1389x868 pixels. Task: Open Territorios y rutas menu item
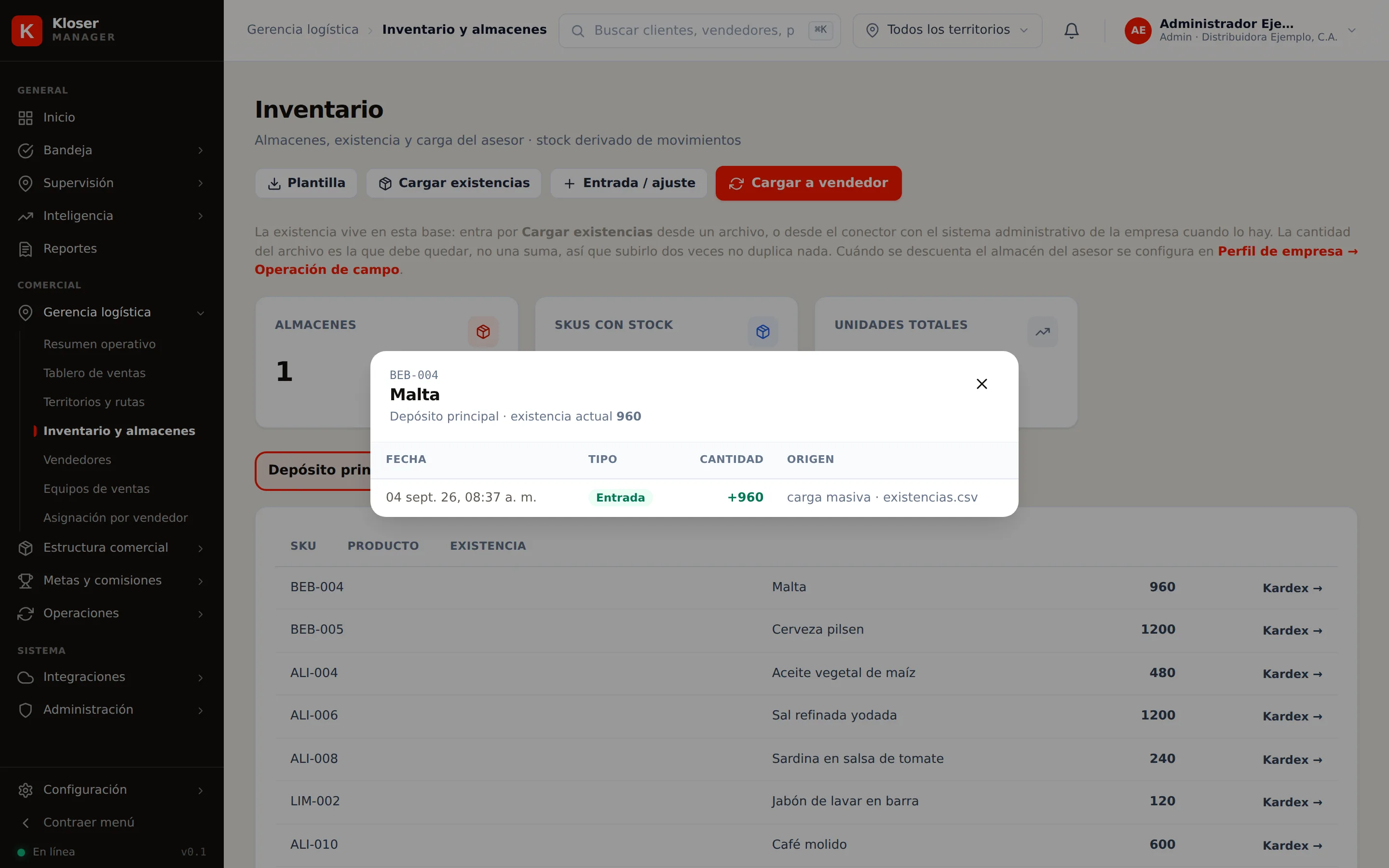[x=94, y=402]
